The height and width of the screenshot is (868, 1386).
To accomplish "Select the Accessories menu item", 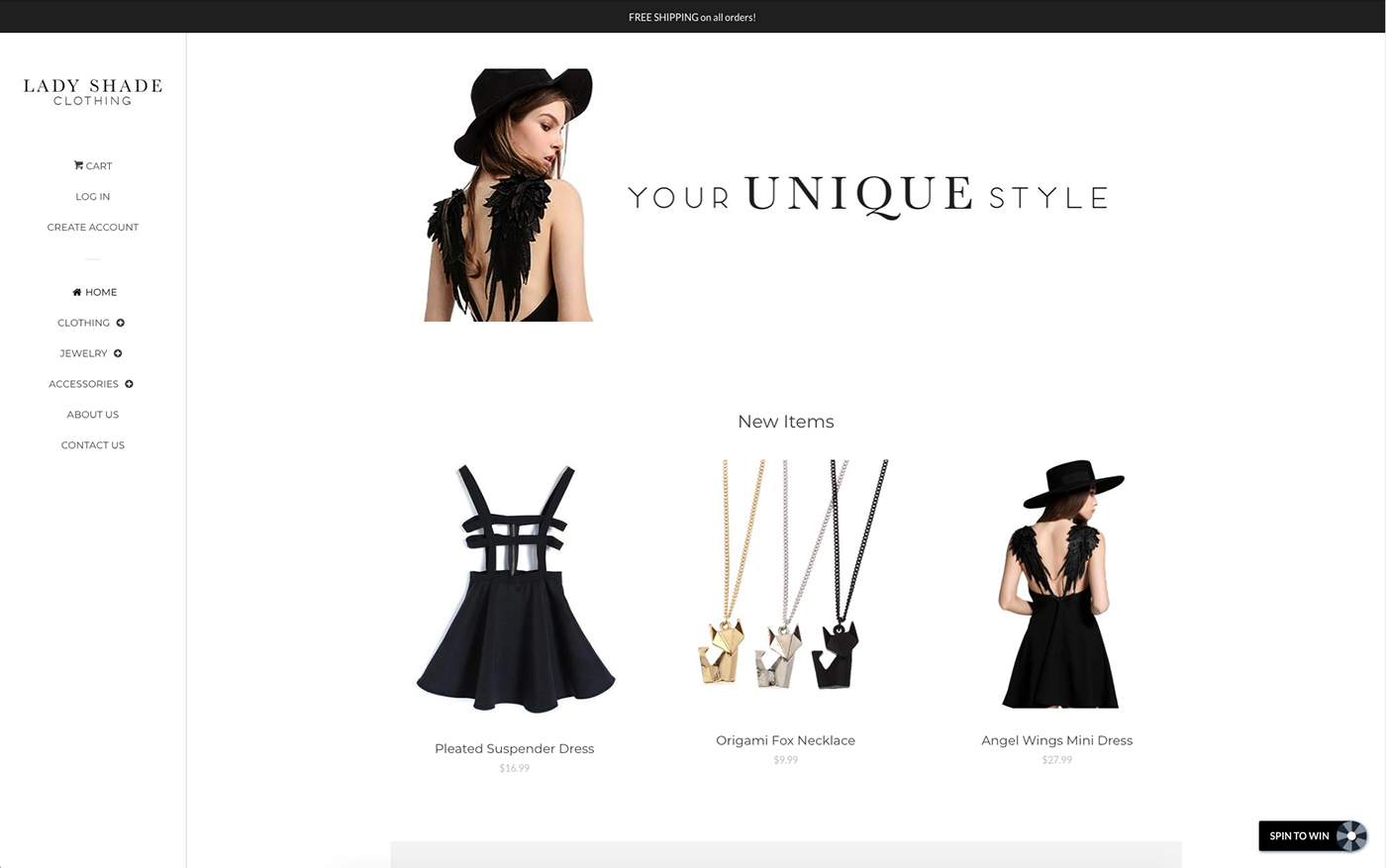I will click(83, 384).
